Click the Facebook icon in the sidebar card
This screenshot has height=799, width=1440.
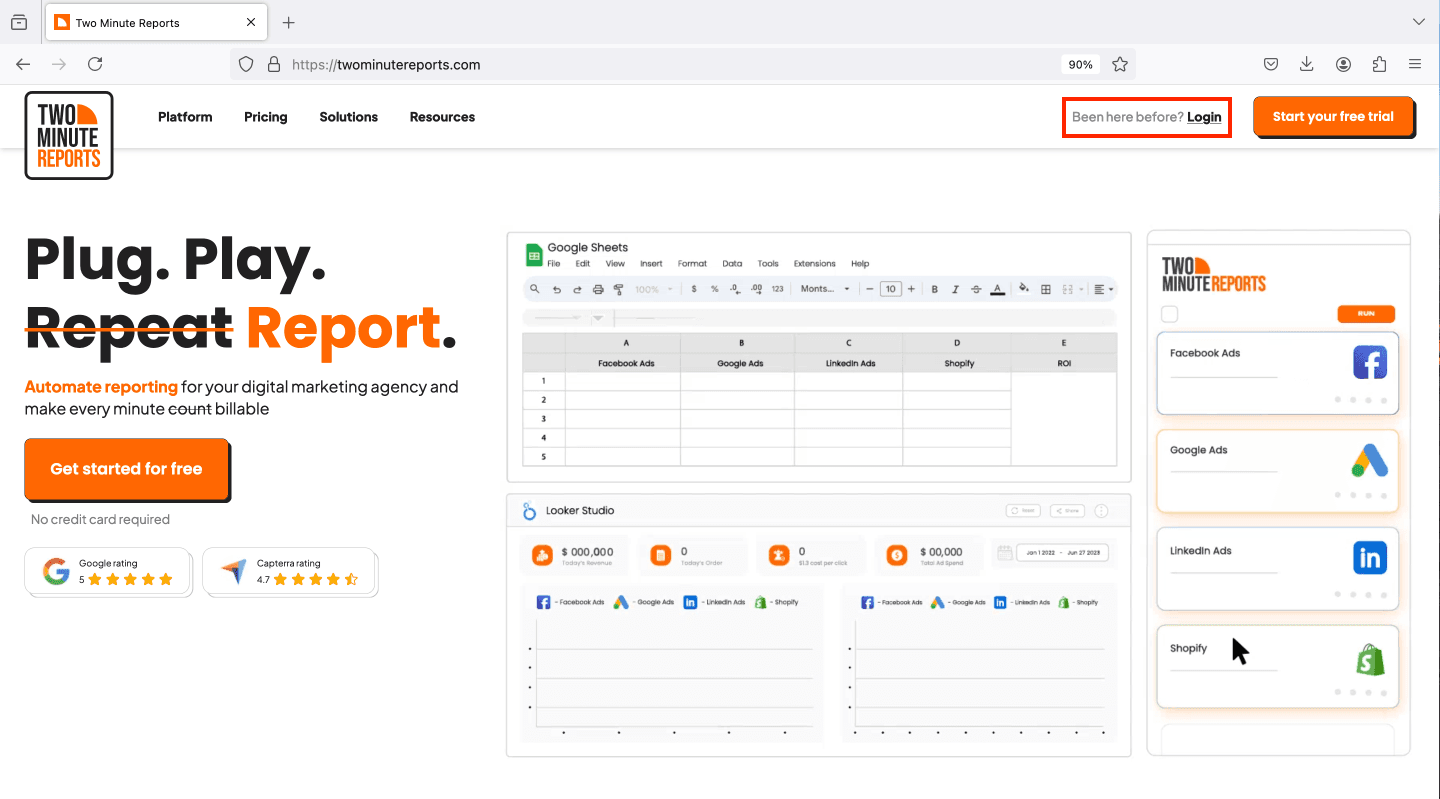click(1369, 362)
